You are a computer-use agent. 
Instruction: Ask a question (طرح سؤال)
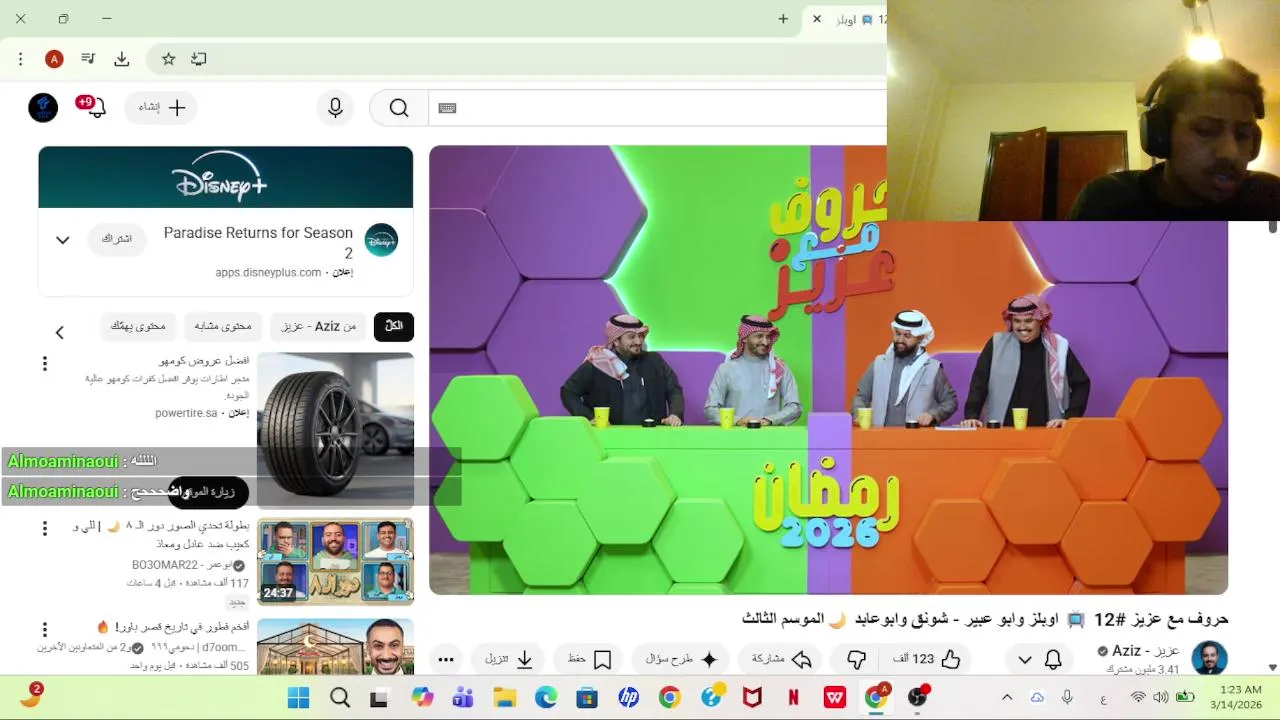[x=681, y=659]
